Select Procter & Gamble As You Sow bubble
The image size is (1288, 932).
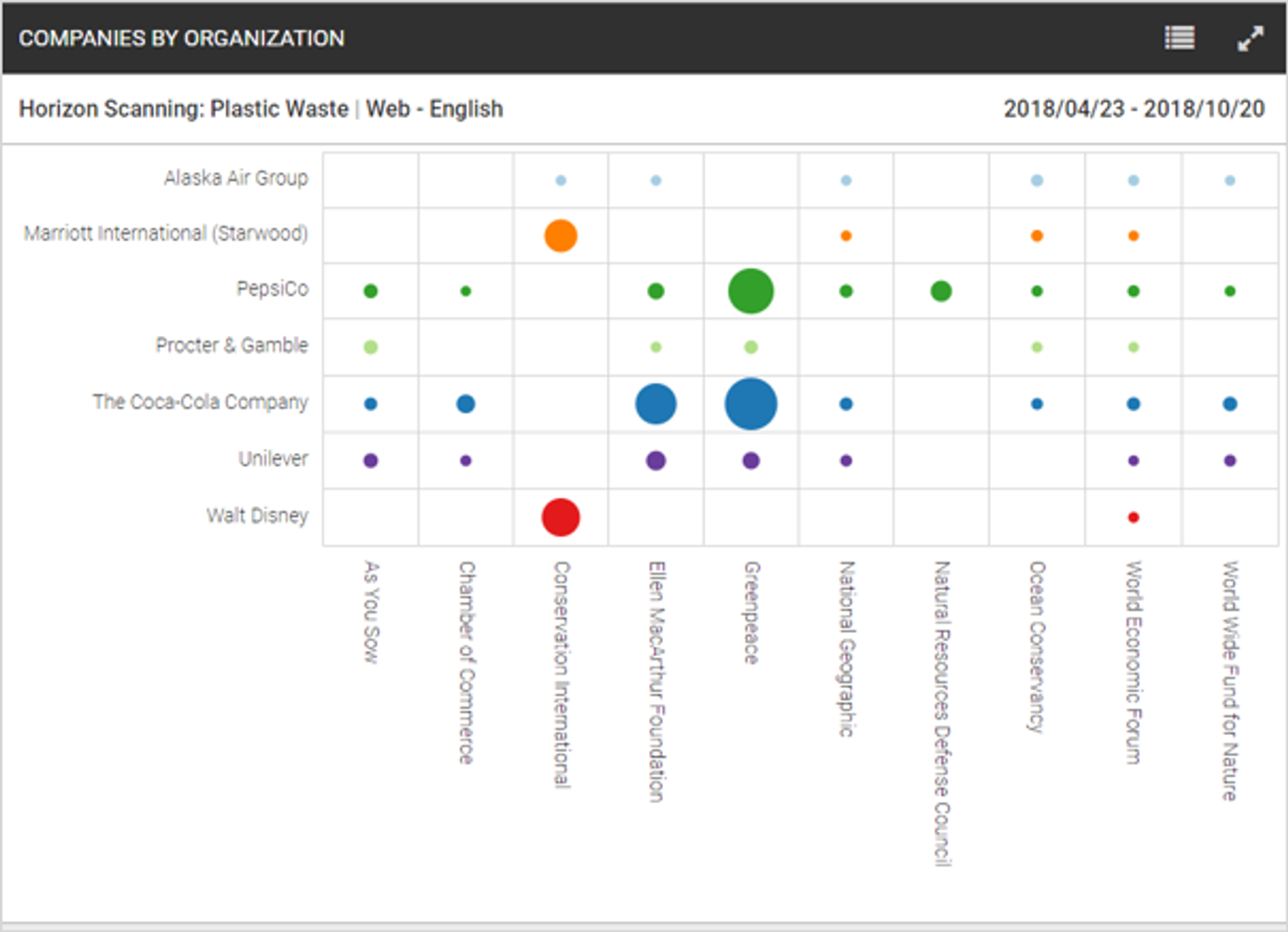(x=370, y=347)
